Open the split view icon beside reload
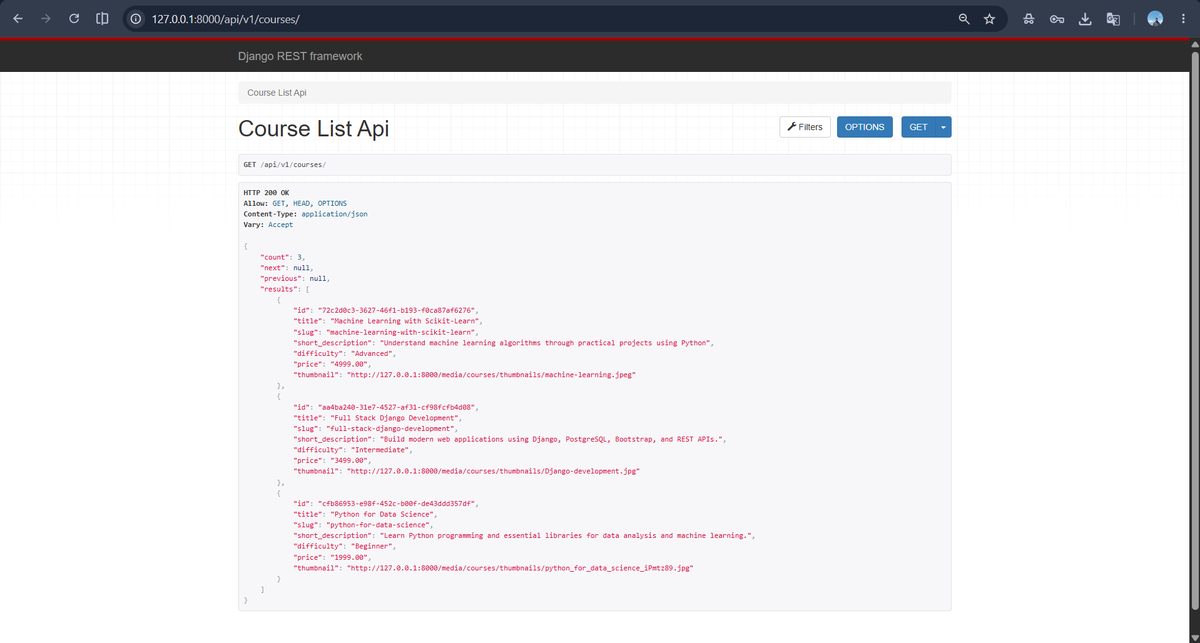The image size is (1200, 643). click(101, 19)
